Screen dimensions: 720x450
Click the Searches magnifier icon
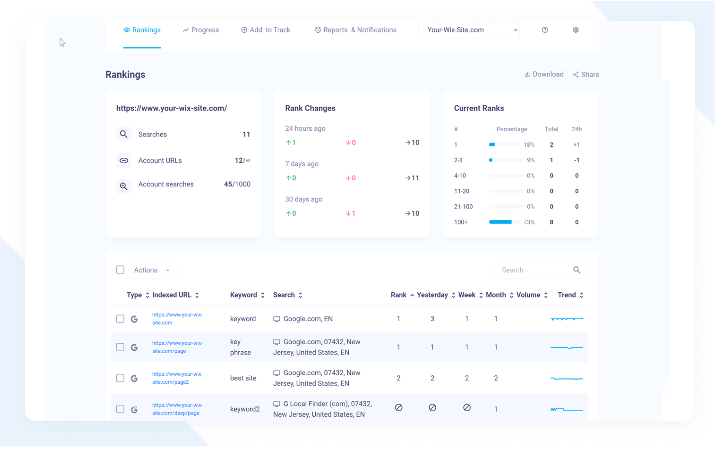click(x=124, y=135)
